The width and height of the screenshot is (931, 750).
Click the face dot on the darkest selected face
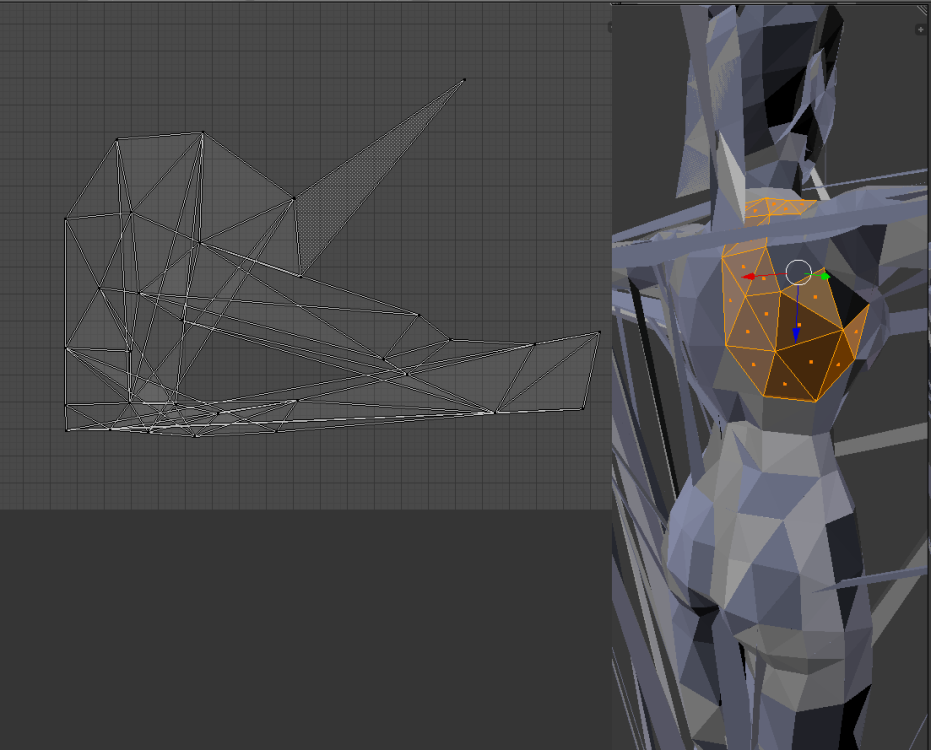pyautogui.click(x=810, y=362)
